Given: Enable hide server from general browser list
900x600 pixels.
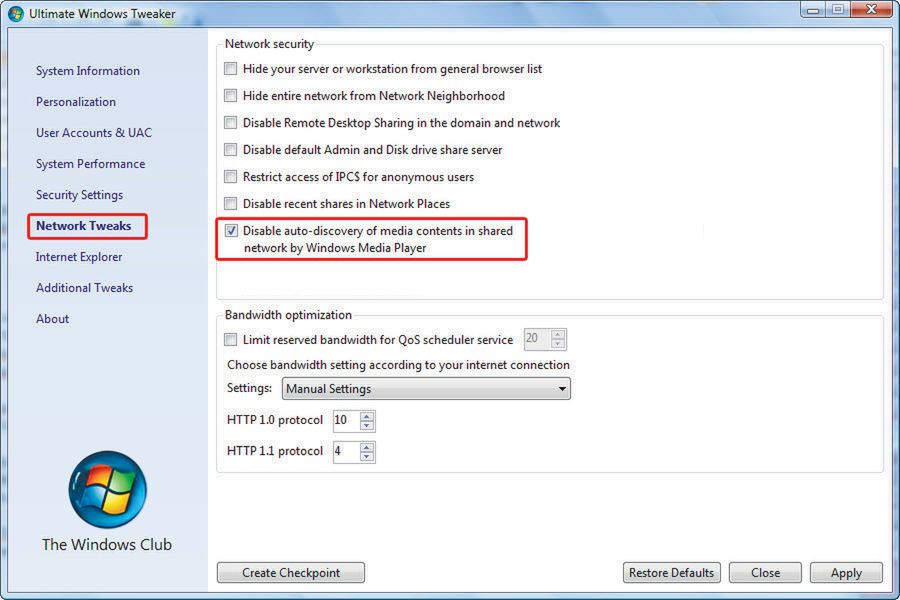Looking at the screenshot, I should point(230,69).
